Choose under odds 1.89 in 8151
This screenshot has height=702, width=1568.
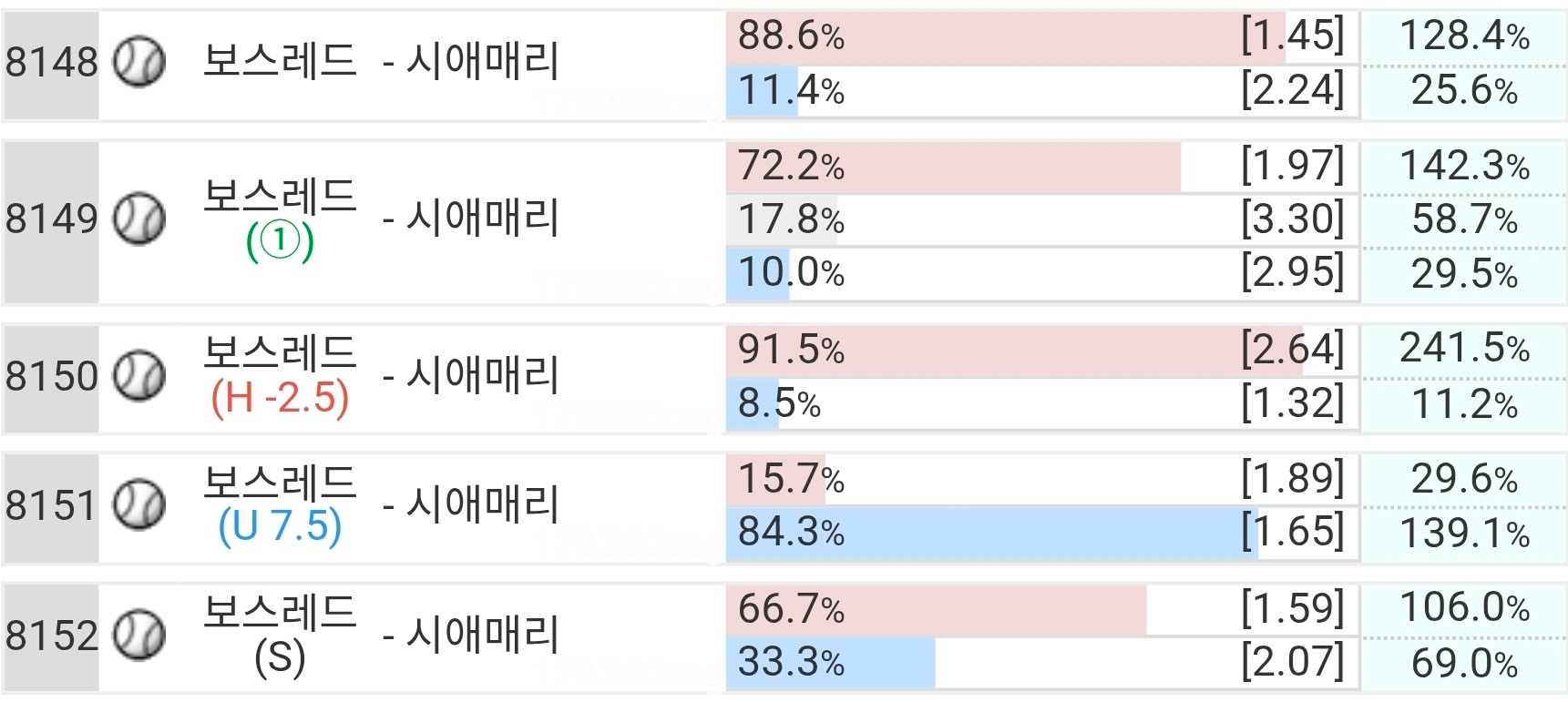(1292, 478)
